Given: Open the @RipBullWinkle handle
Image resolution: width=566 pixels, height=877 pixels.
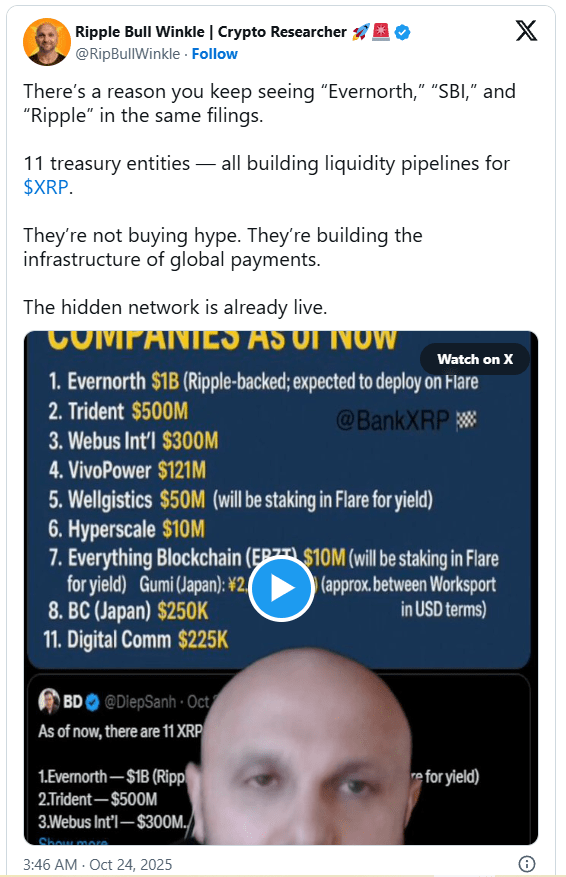Looking at the screenshot, I should click(x=128, y=54).
